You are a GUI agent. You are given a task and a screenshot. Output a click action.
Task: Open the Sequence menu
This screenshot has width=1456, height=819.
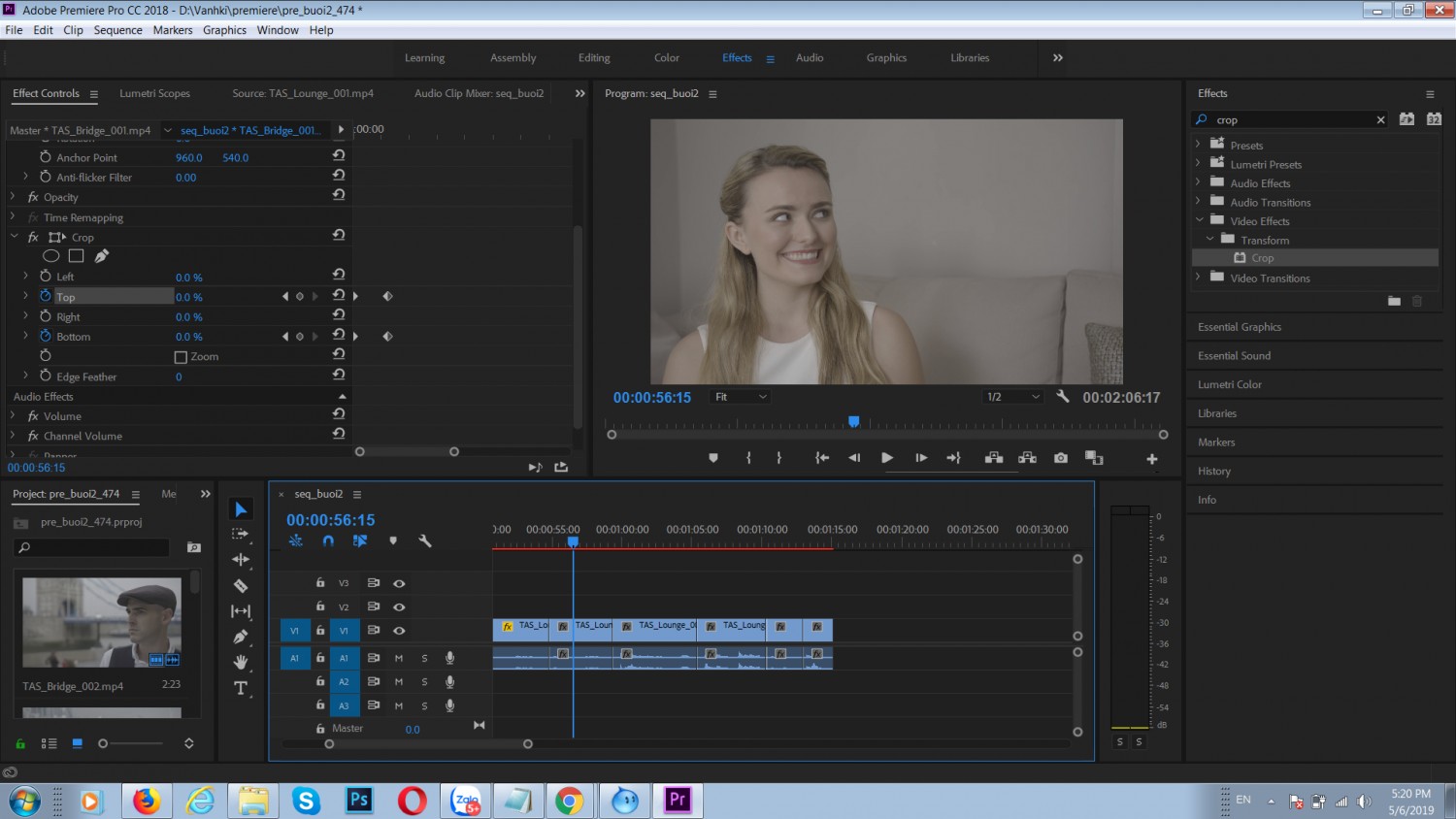[x=118, y=30]
